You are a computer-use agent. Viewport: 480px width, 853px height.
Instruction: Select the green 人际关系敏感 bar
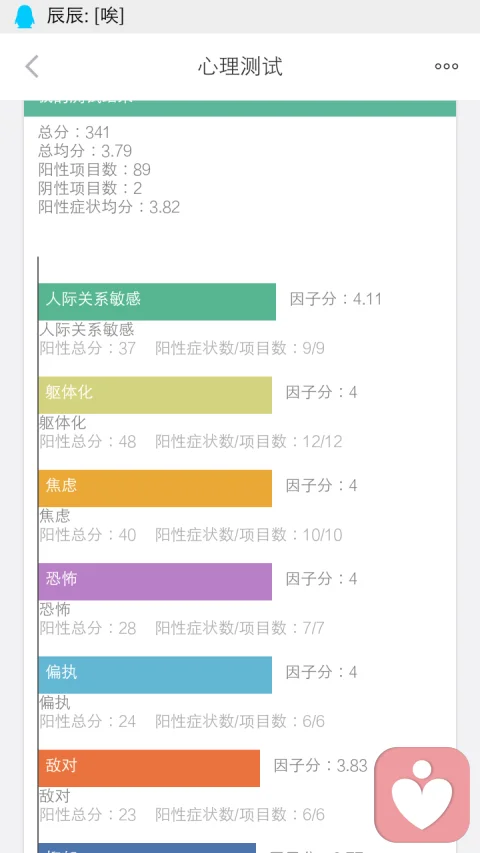[157, 301]
